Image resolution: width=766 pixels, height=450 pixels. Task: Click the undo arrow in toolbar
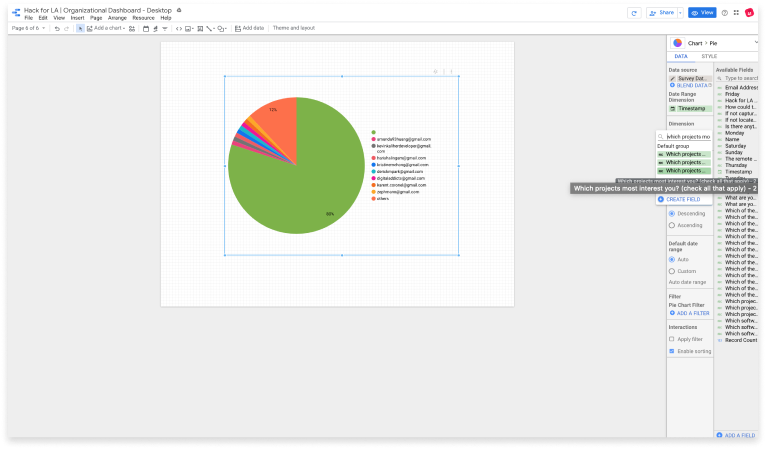coord(57,28)
